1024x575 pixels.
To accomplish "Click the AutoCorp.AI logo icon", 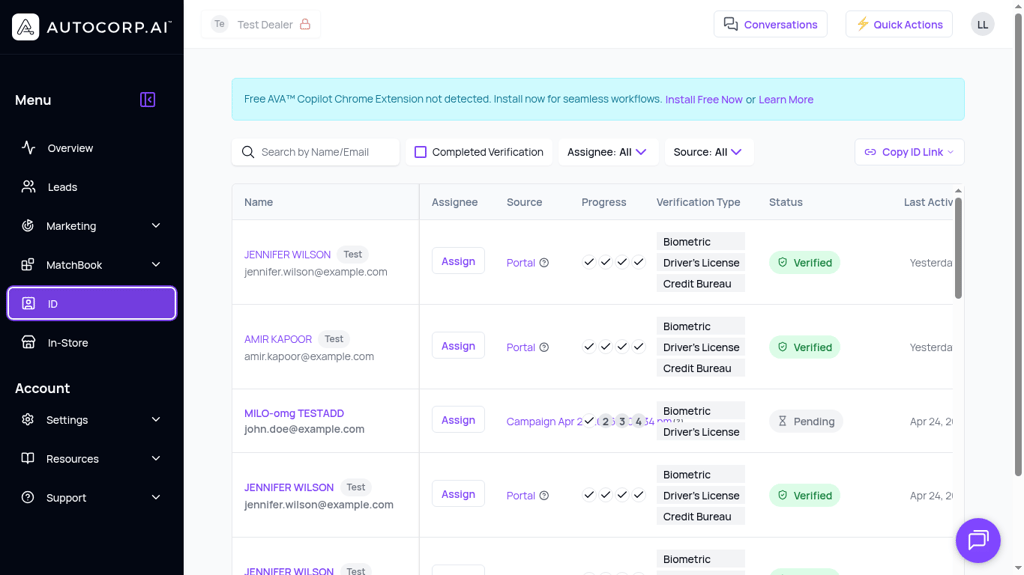I will point(25,27).
